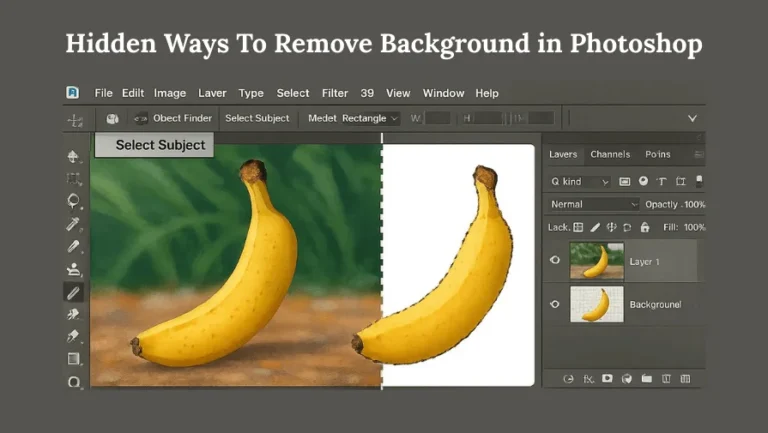
Task: Expand the Kind layer filter dropdown
Action: [x=580, y=182]
